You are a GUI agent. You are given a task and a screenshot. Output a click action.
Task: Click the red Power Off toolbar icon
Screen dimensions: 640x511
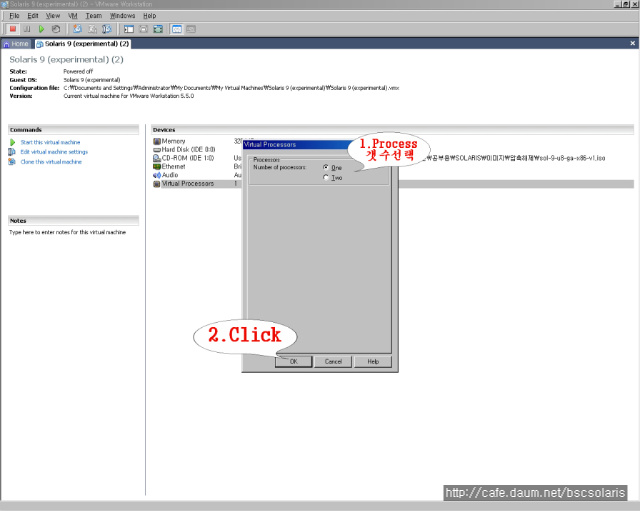click(x=13, y=29)
